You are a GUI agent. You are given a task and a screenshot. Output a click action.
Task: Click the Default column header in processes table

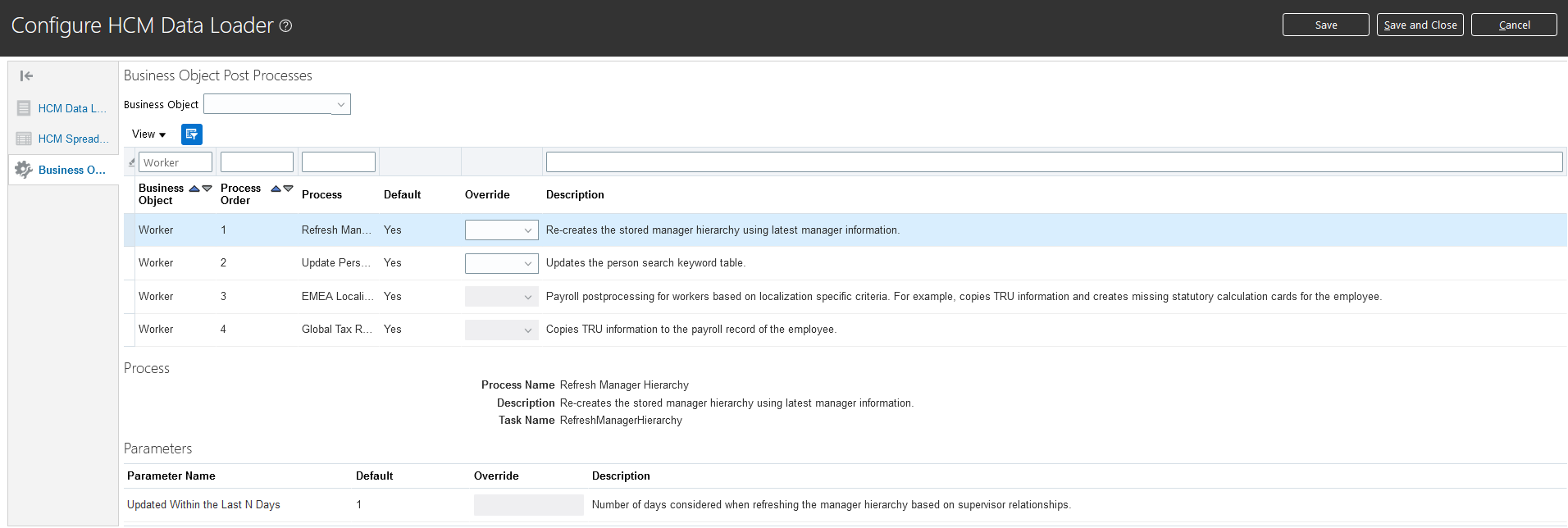pyautogui.click(x=402, y=195)
